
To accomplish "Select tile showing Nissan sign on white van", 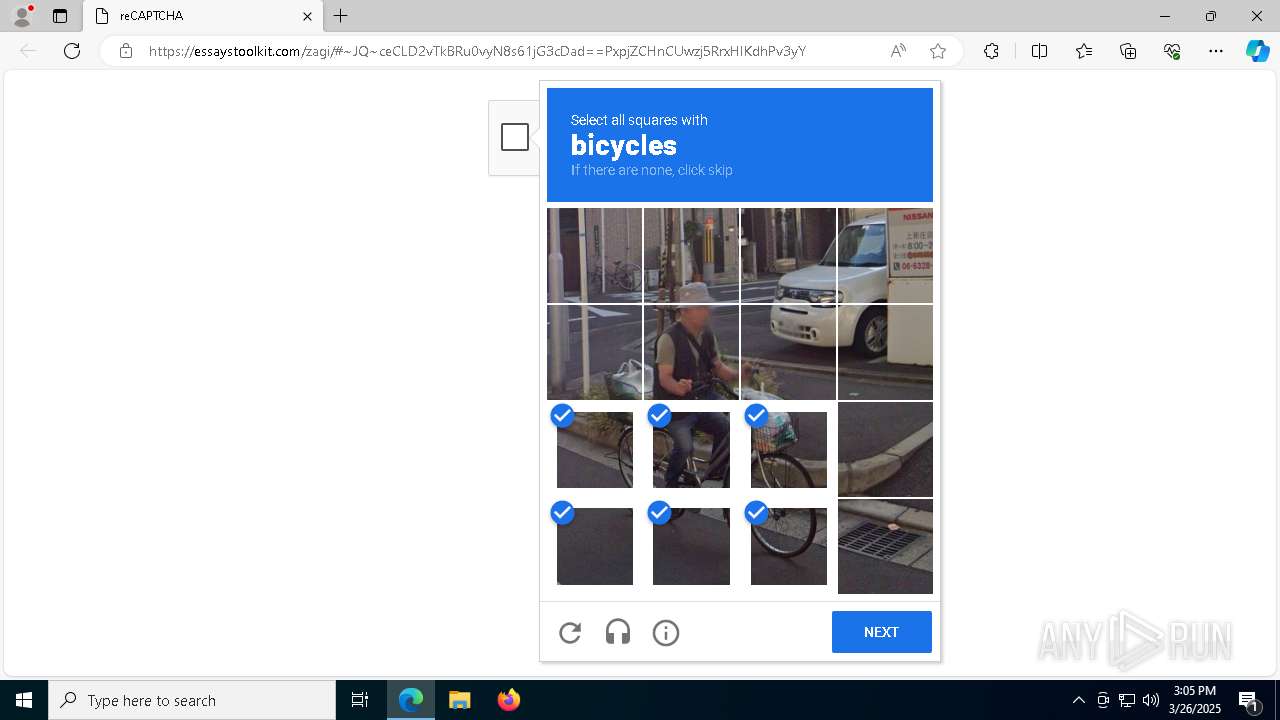I will [885, 255].
